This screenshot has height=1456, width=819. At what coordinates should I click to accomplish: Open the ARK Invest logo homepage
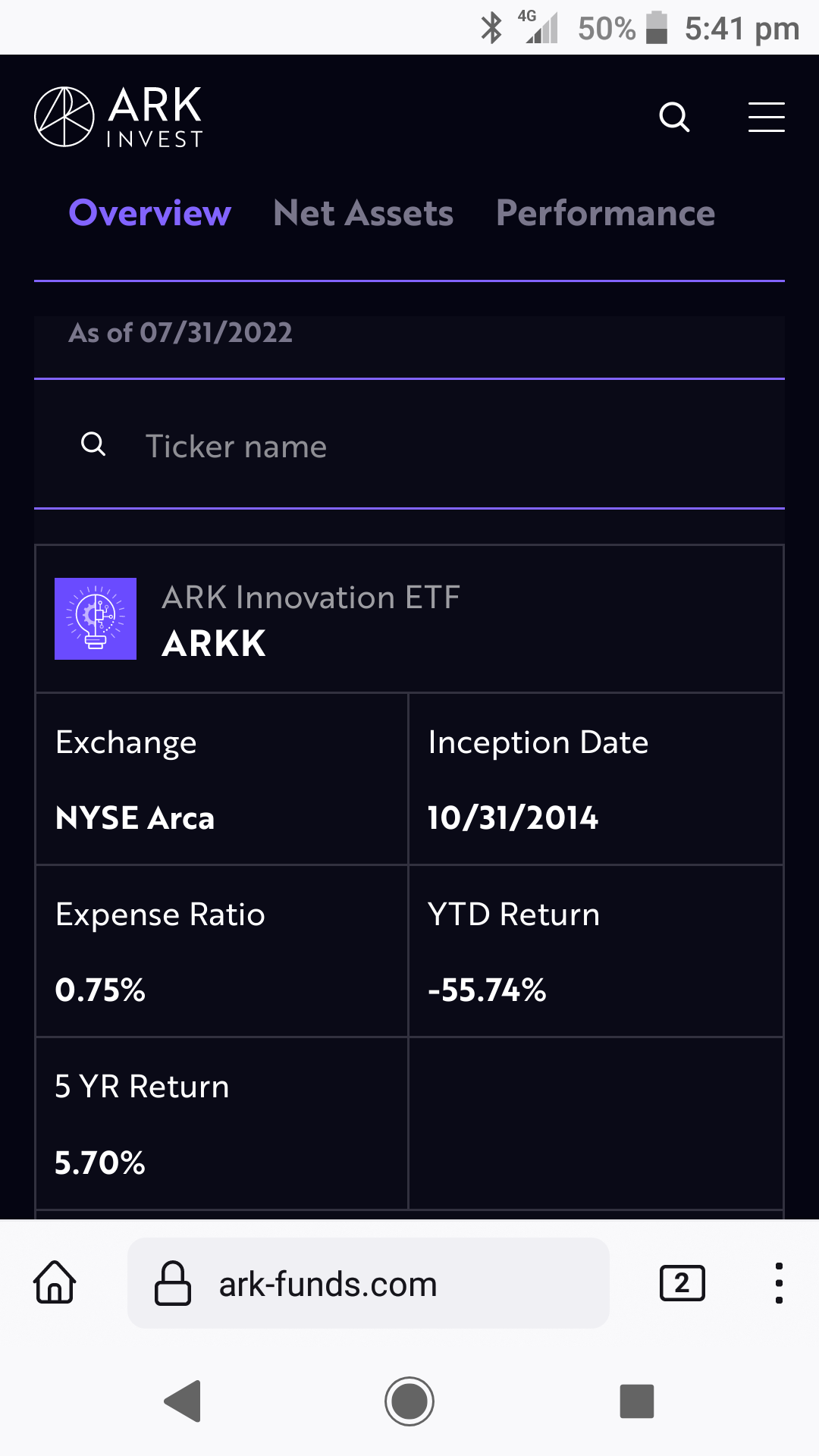tap(118, 117)
